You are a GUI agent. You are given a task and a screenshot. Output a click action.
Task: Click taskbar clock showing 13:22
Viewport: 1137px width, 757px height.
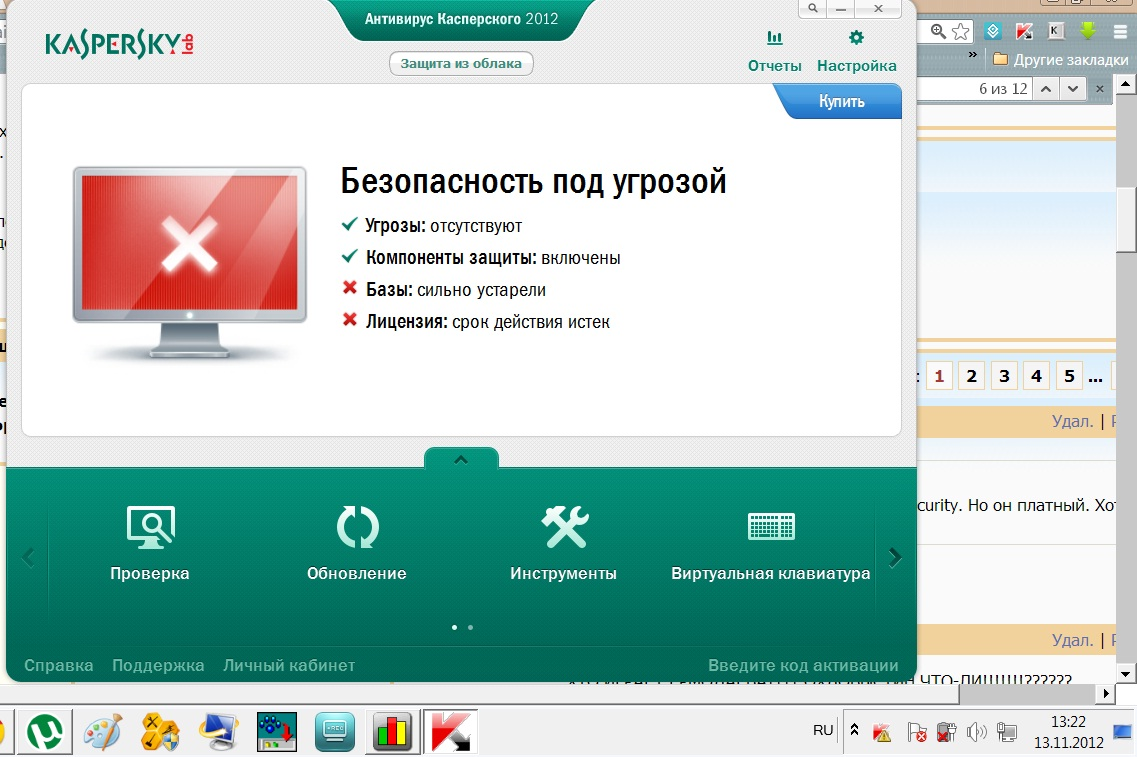point(1068,732)
